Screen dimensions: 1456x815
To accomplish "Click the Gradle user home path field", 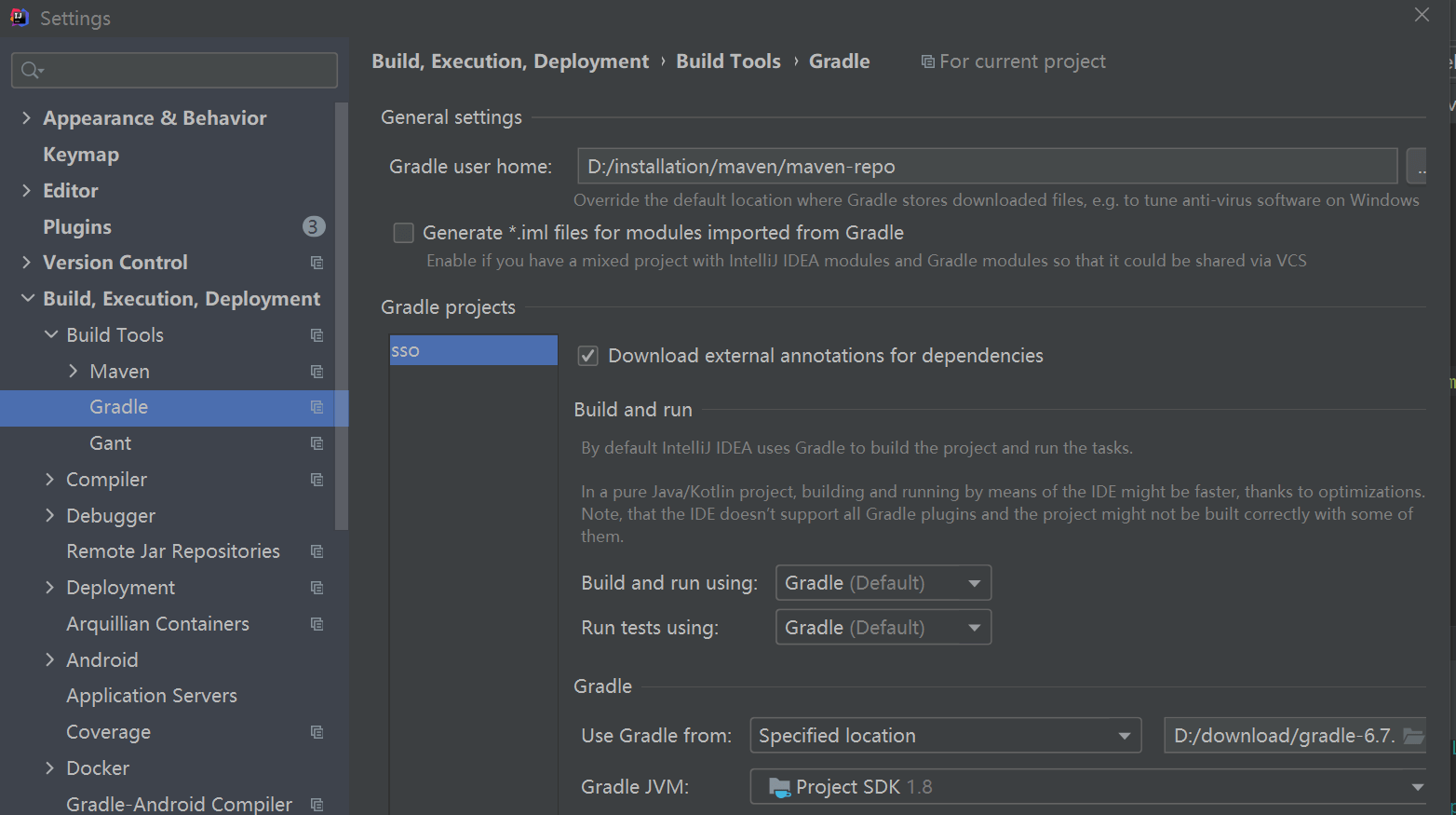I will [x=987, y=167].
